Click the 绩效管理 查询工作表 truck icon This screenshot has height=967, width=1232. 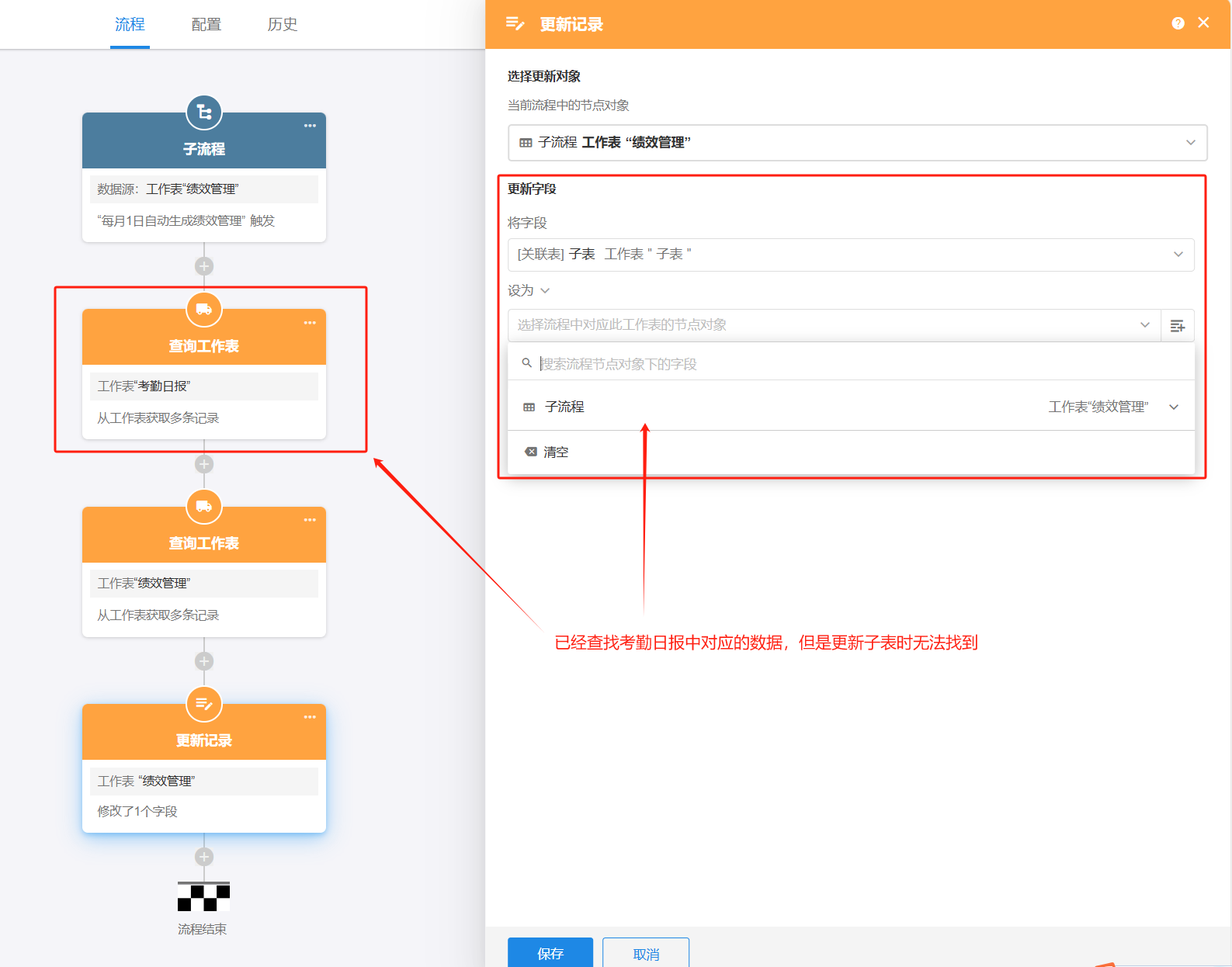(204, 507)
